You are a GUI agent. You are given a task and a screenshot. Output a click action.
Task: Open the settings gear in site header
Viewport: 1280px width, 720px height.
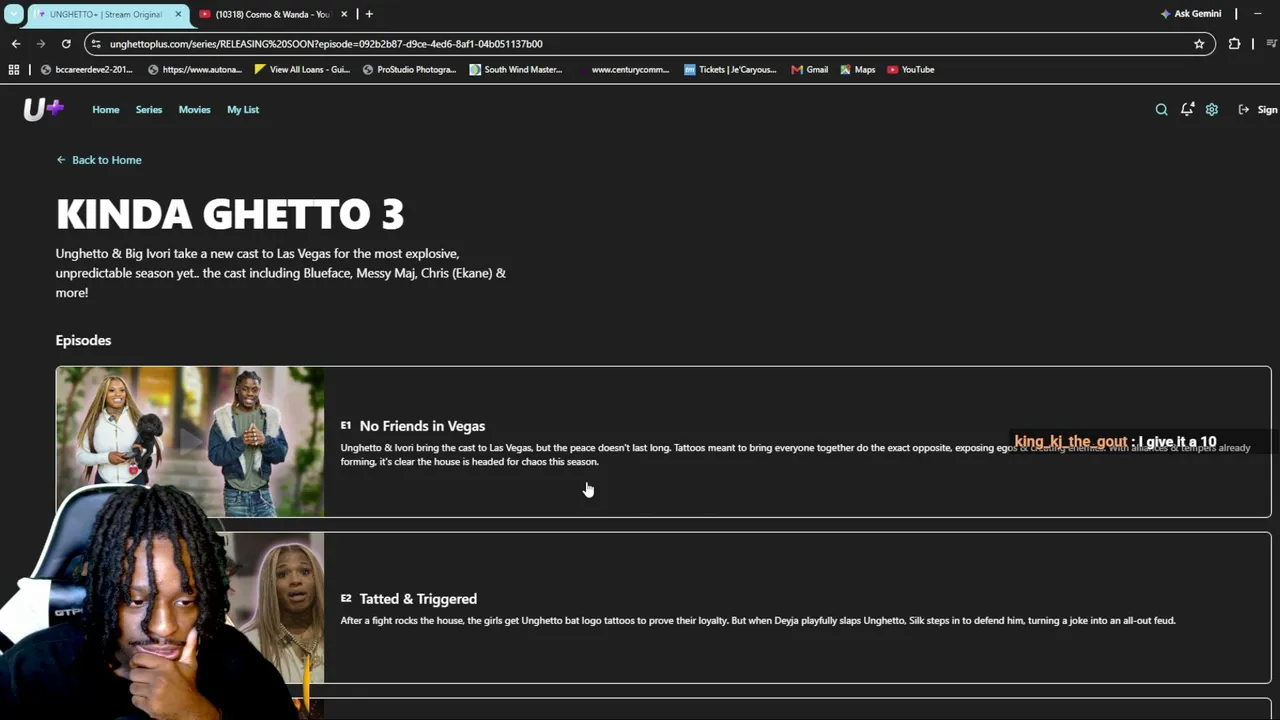1212,110
